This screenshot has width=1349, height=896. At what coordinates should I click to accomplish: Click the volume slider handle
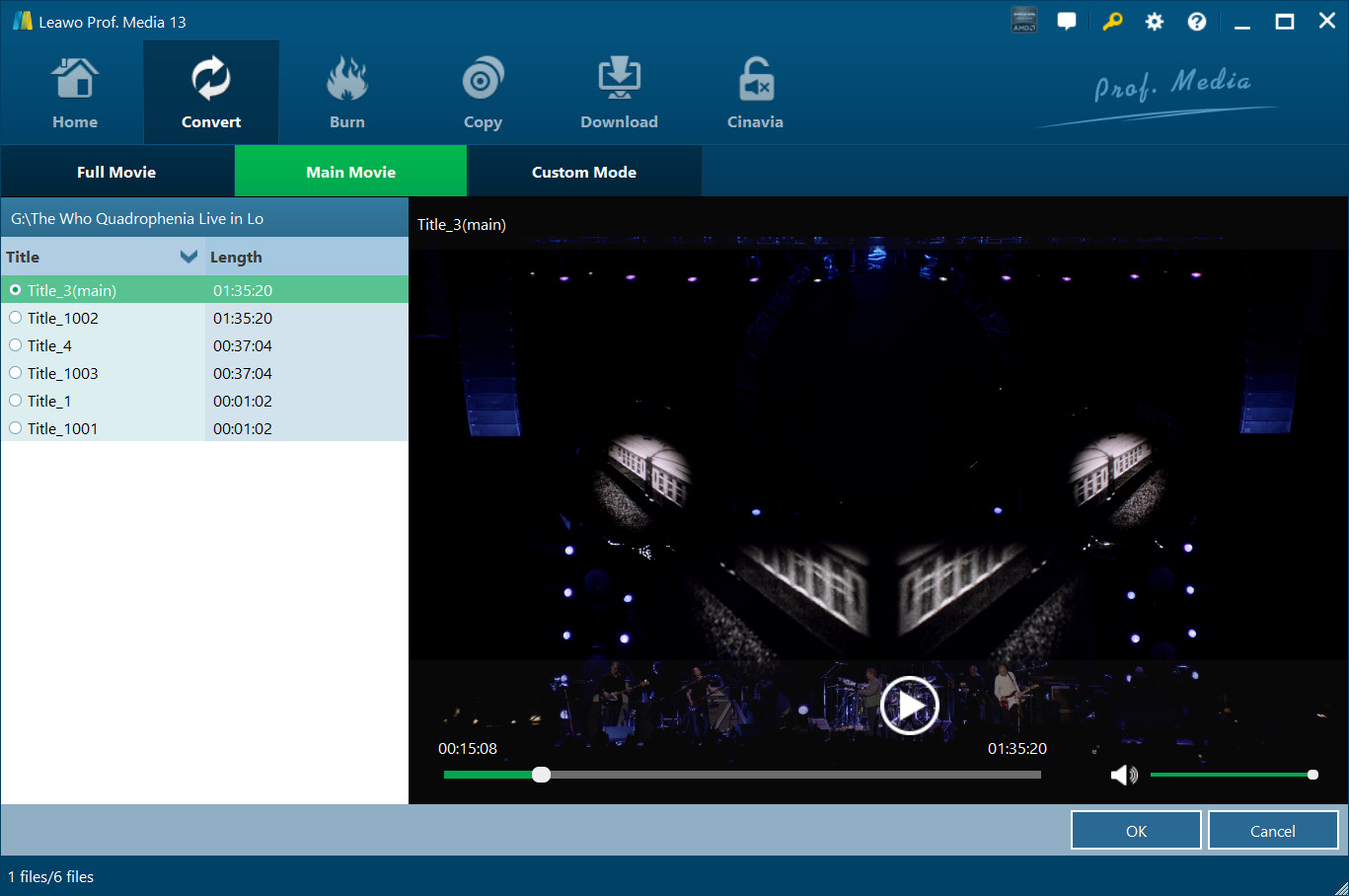1312,775
